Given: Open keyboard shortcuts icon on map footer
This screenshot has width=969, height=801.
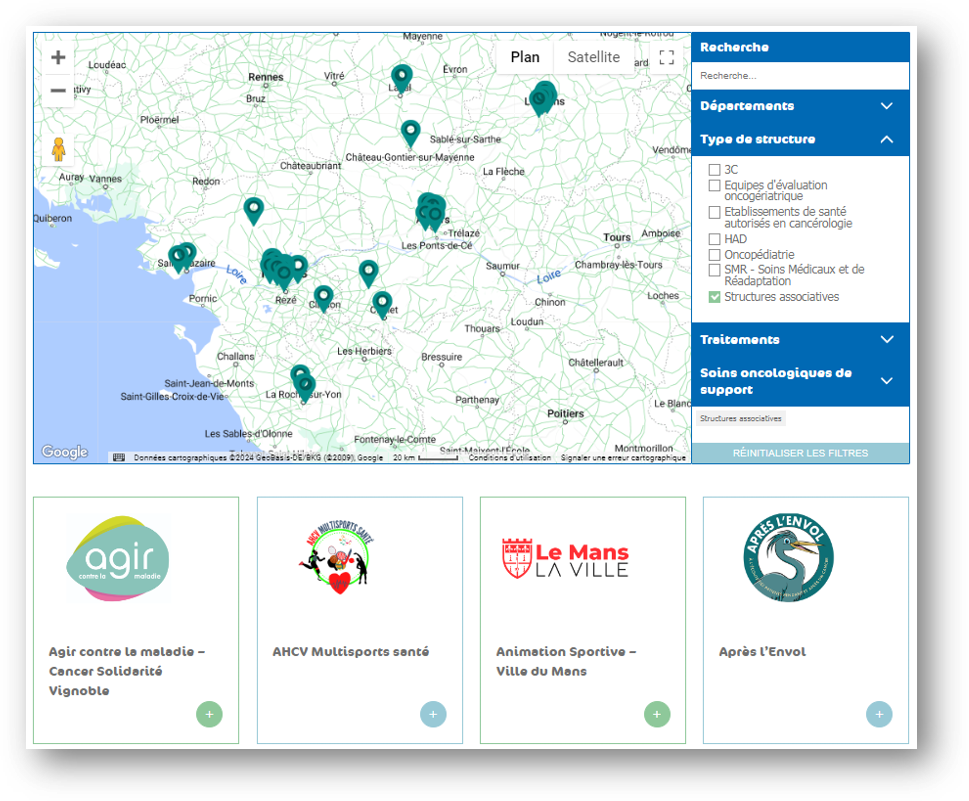Looking at the screenshot, I should tap(119, 457).
